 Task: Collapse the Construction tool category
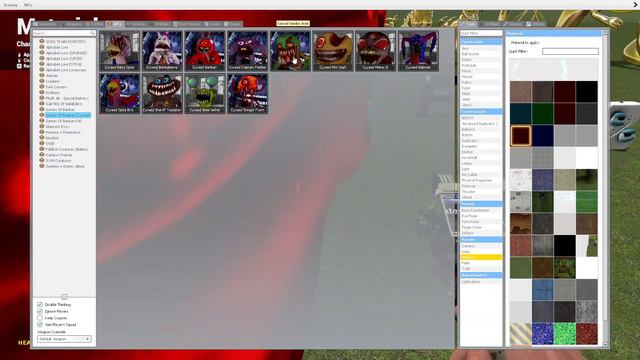[481, 112]
